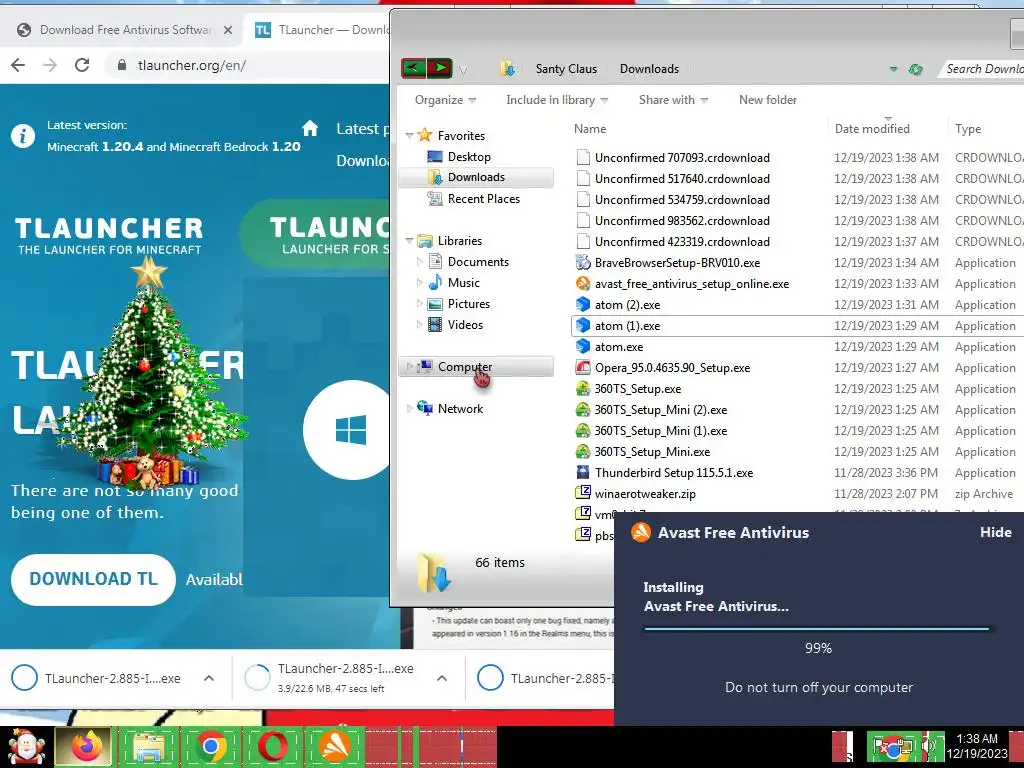
Task: Open options chevron for first TLauncher download
Action: click(x=209, y=678)
